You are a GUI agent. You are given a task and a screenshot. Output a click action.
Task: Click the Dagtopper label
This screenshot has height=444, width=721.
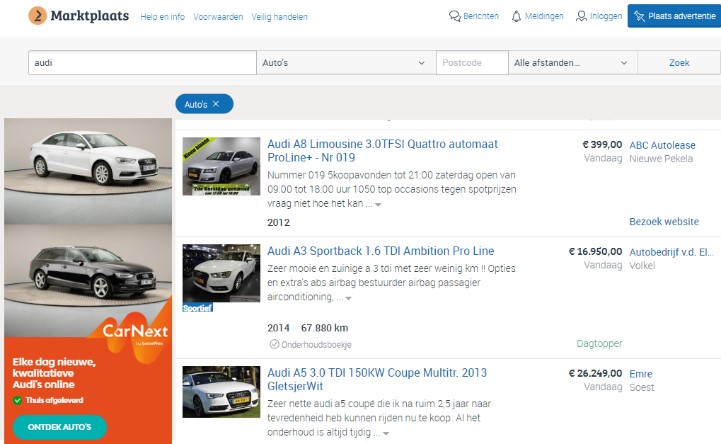click(x=599, y=343)
